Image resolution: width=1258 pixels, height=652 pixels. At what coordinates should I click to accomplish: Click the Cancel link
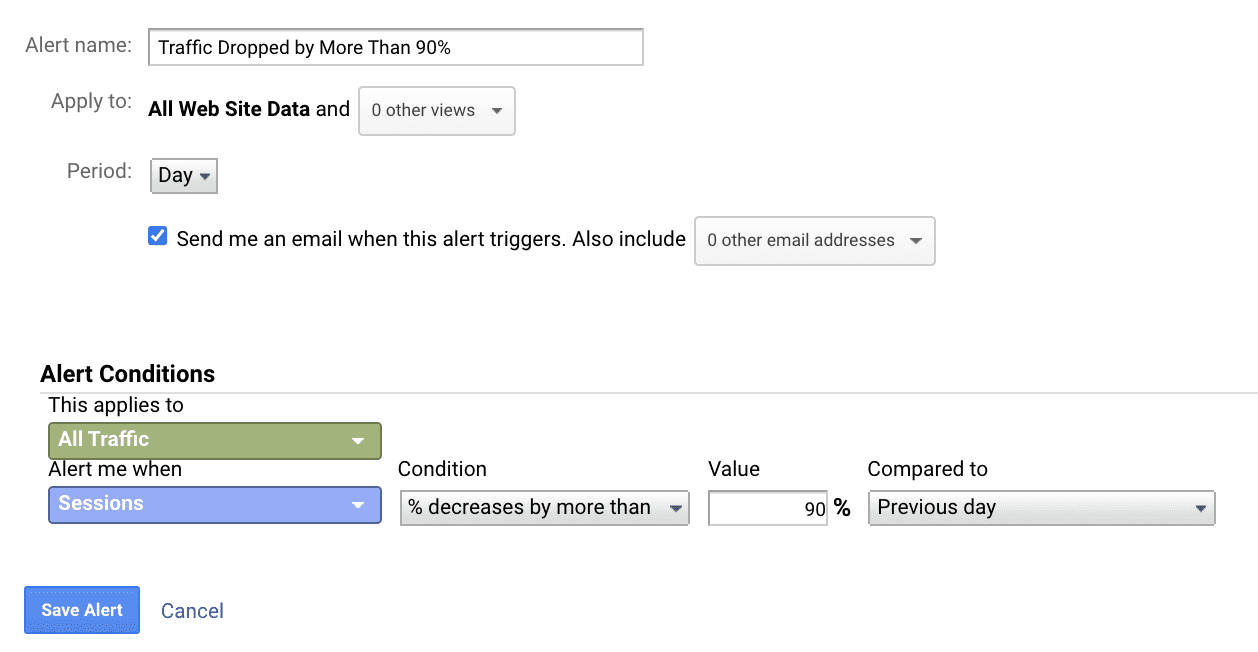coord(192,611)
